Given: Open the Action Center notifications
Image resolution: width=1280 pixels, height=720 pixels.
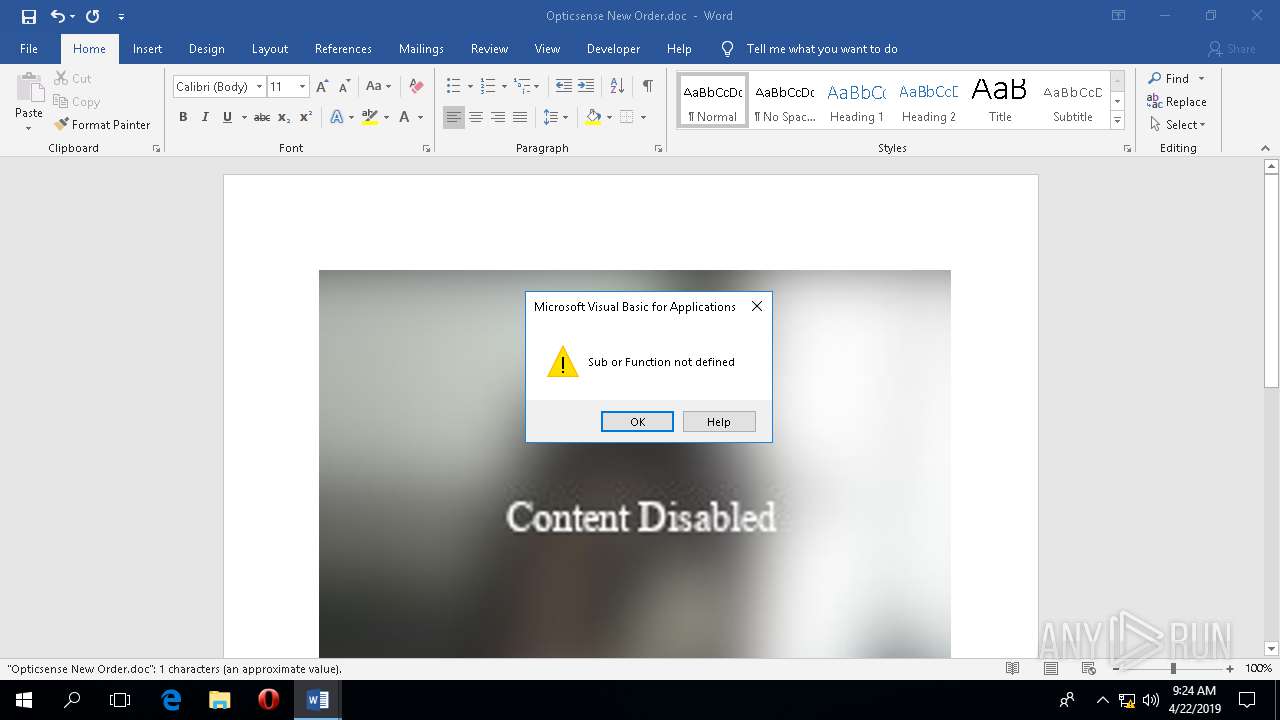Looking at the screenshot, I should [x=1248, y=700].
